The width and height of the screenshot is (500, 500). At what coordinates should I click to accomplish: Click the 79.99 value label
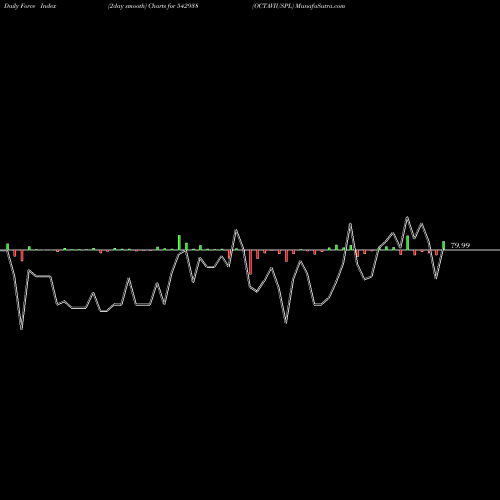click(x=460, y=245)
